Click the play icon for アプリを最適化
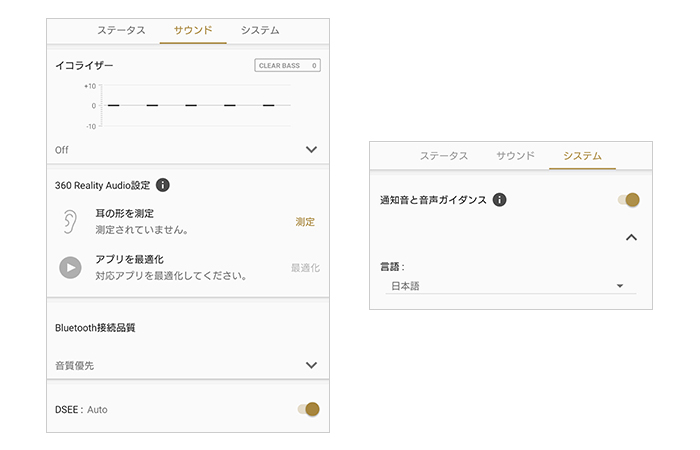 click(x=69, y=267)
